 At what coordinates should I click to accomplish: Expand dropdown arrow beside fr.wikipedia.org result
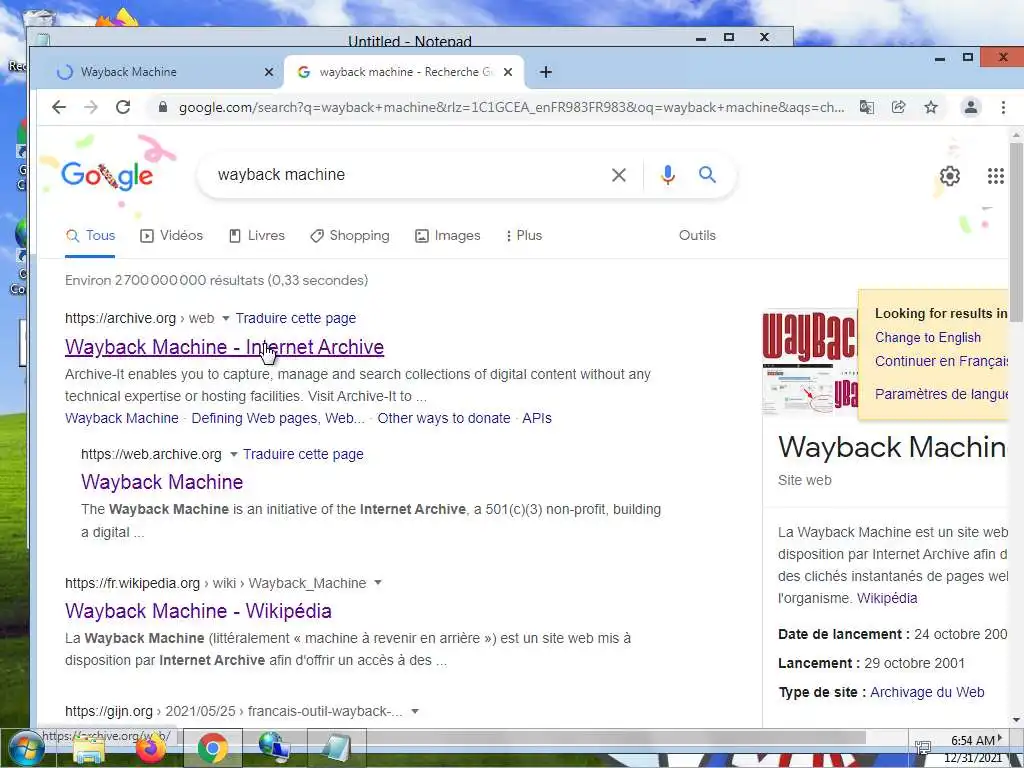pyautogui.click(x=377, y=583)
